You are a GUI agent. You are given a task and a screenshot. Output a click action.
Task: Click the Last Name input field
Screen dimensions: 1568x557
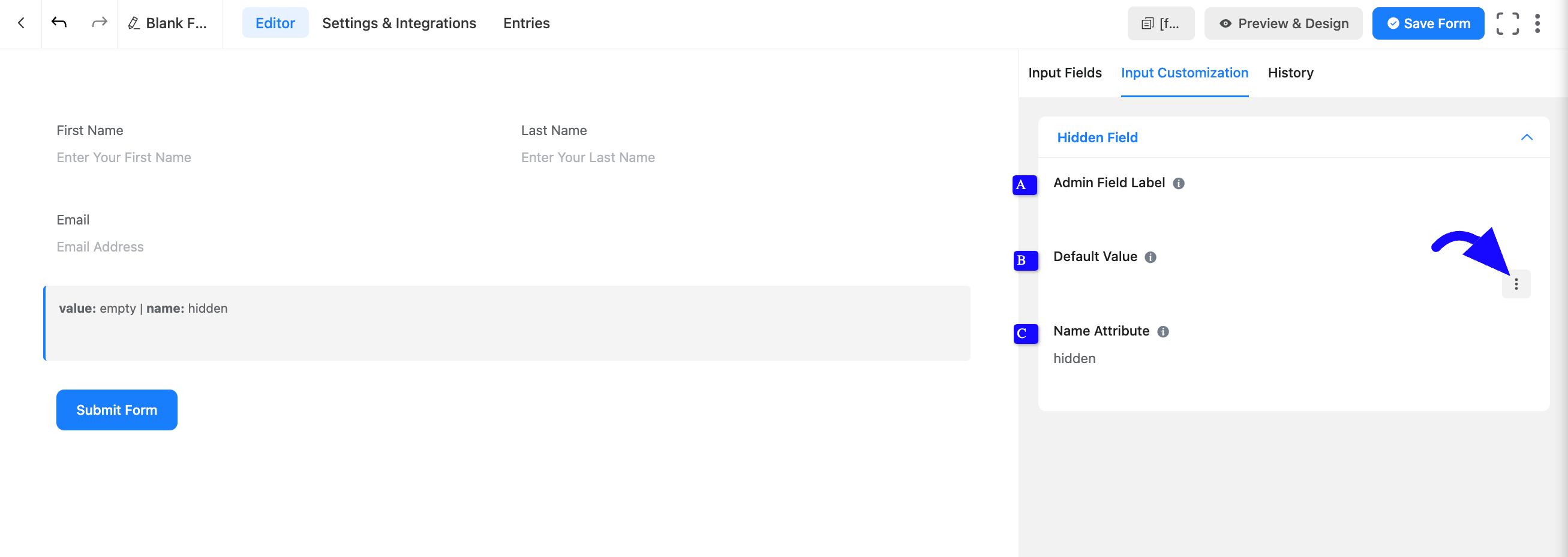(740, 158)
